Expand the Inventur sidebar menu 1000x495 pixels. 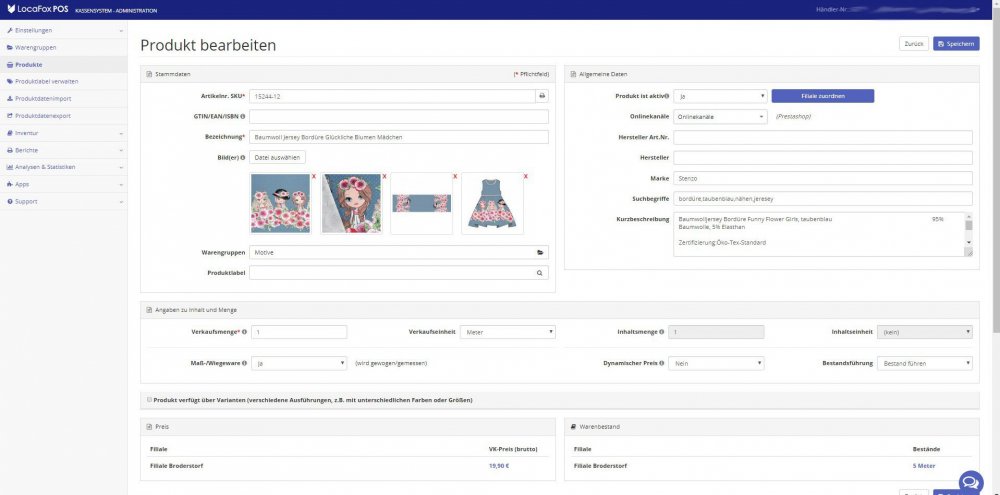click(64, 133)
